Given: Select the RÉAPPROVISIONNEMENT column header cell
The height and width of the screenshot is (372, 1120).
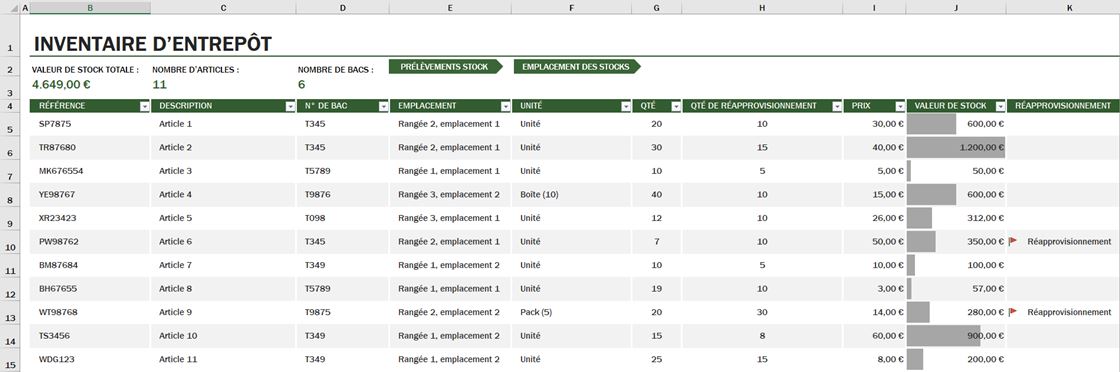Looking at the screenshot, I should (x=1063, y=106).
